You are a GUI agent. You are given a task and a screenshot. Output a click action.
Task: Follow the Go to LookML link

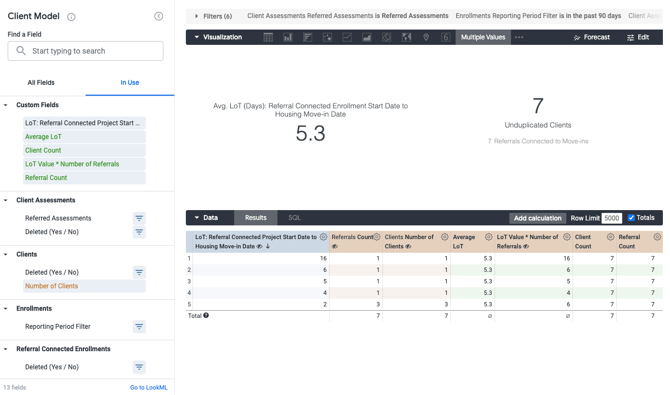149,388
